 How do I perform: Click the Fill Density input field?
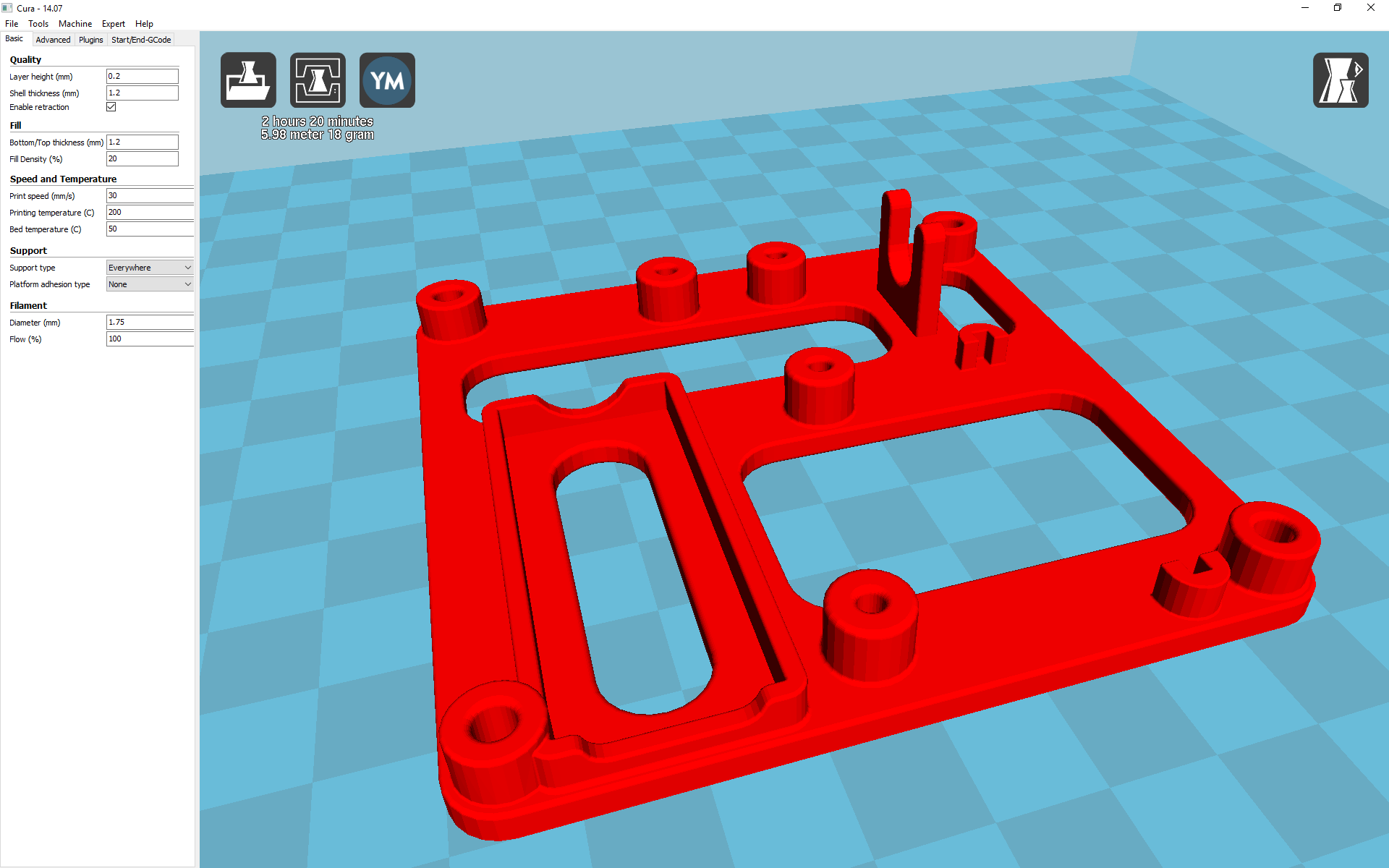[x=142, y=159]
